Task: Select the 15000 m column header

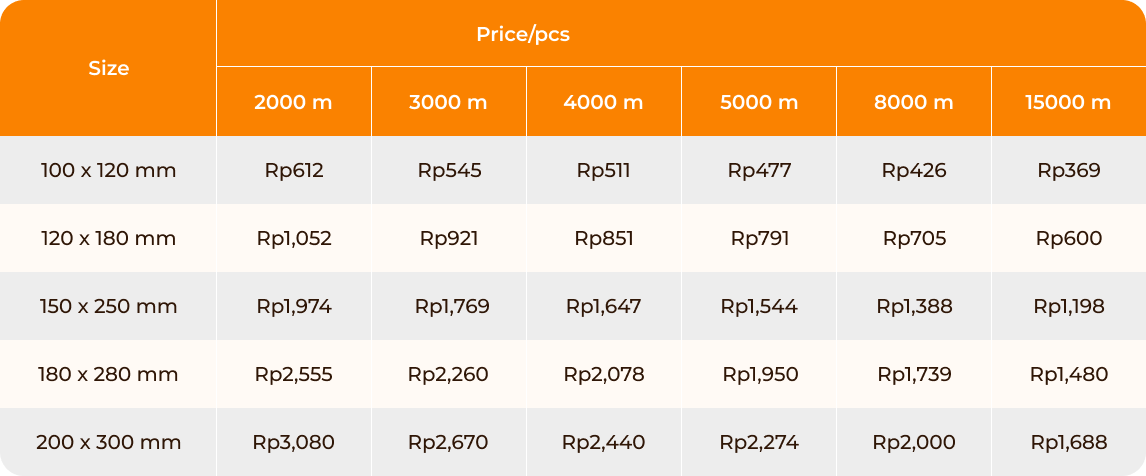Action: (1069, 102)
